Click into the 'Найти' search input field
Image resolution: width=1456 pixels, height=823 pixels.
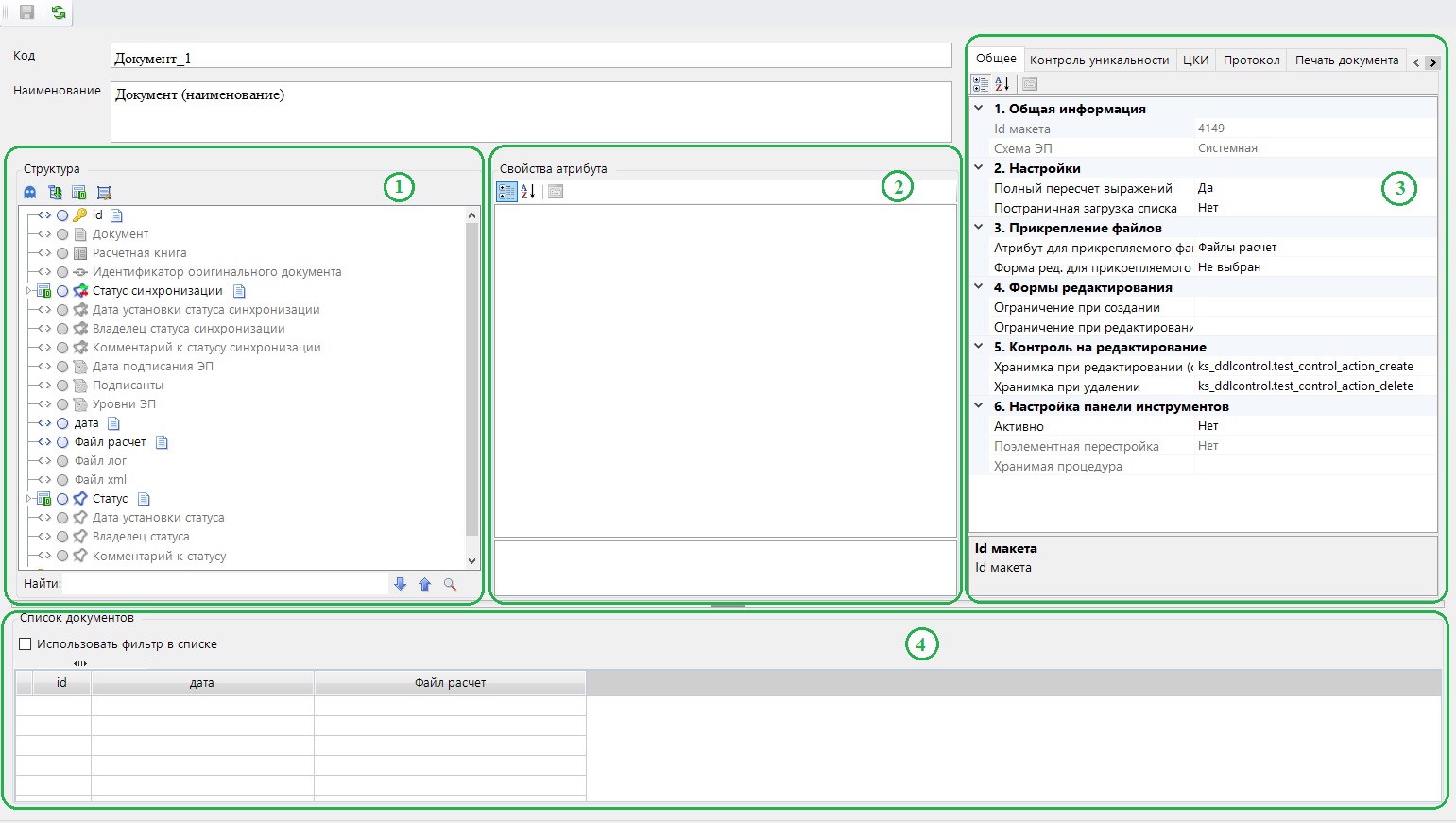(225, 584)
